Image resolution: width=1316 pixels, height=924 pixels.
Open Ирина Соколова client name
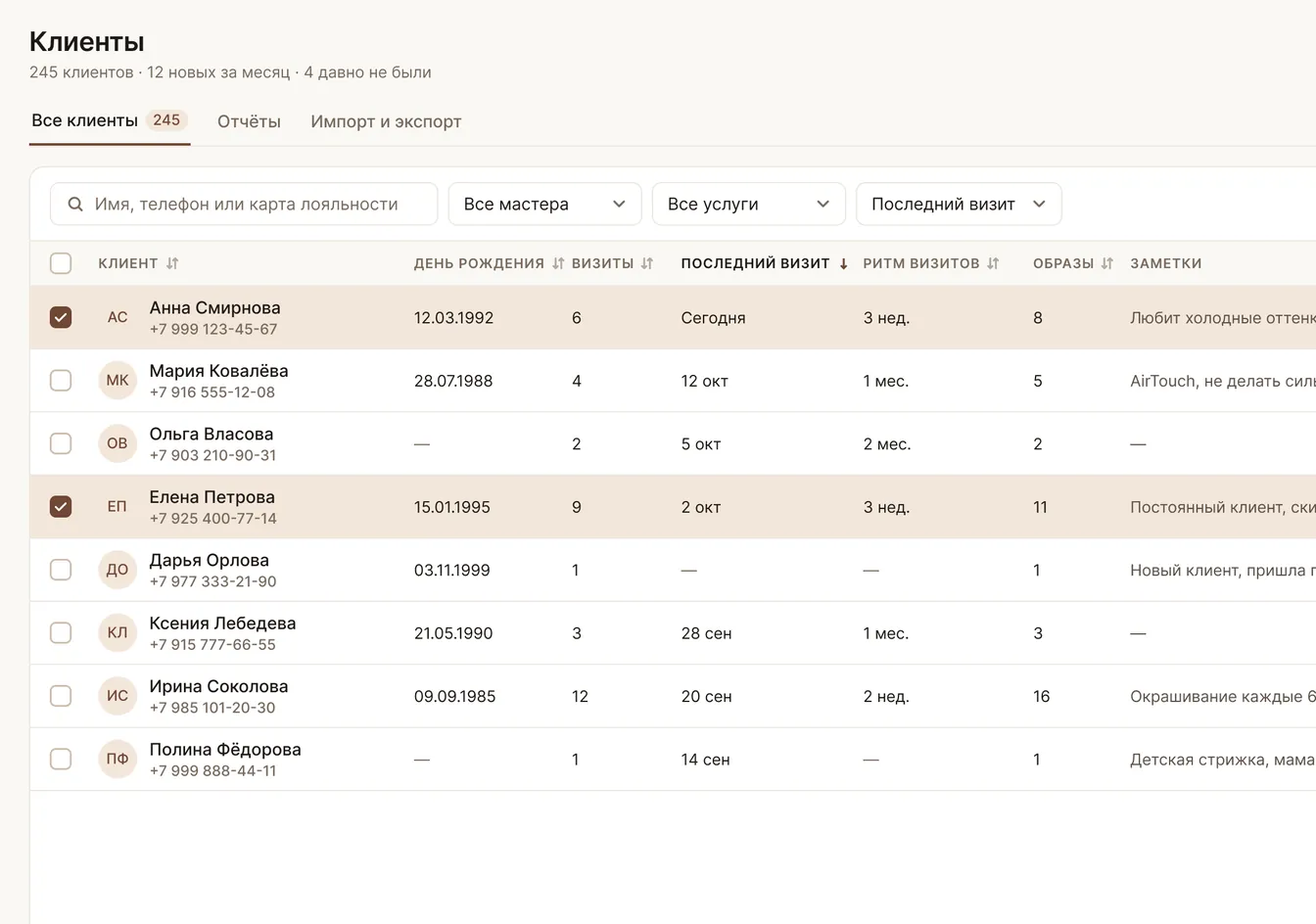point(218,686)
